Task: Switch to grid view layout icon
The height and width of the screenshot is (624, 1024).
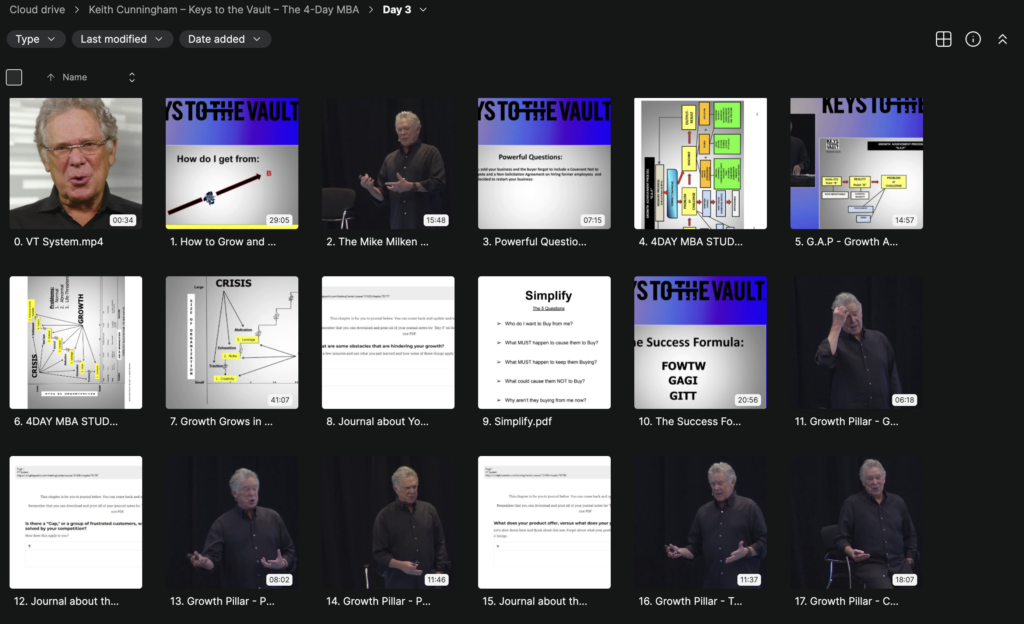Action: click(x=942, y=39)
